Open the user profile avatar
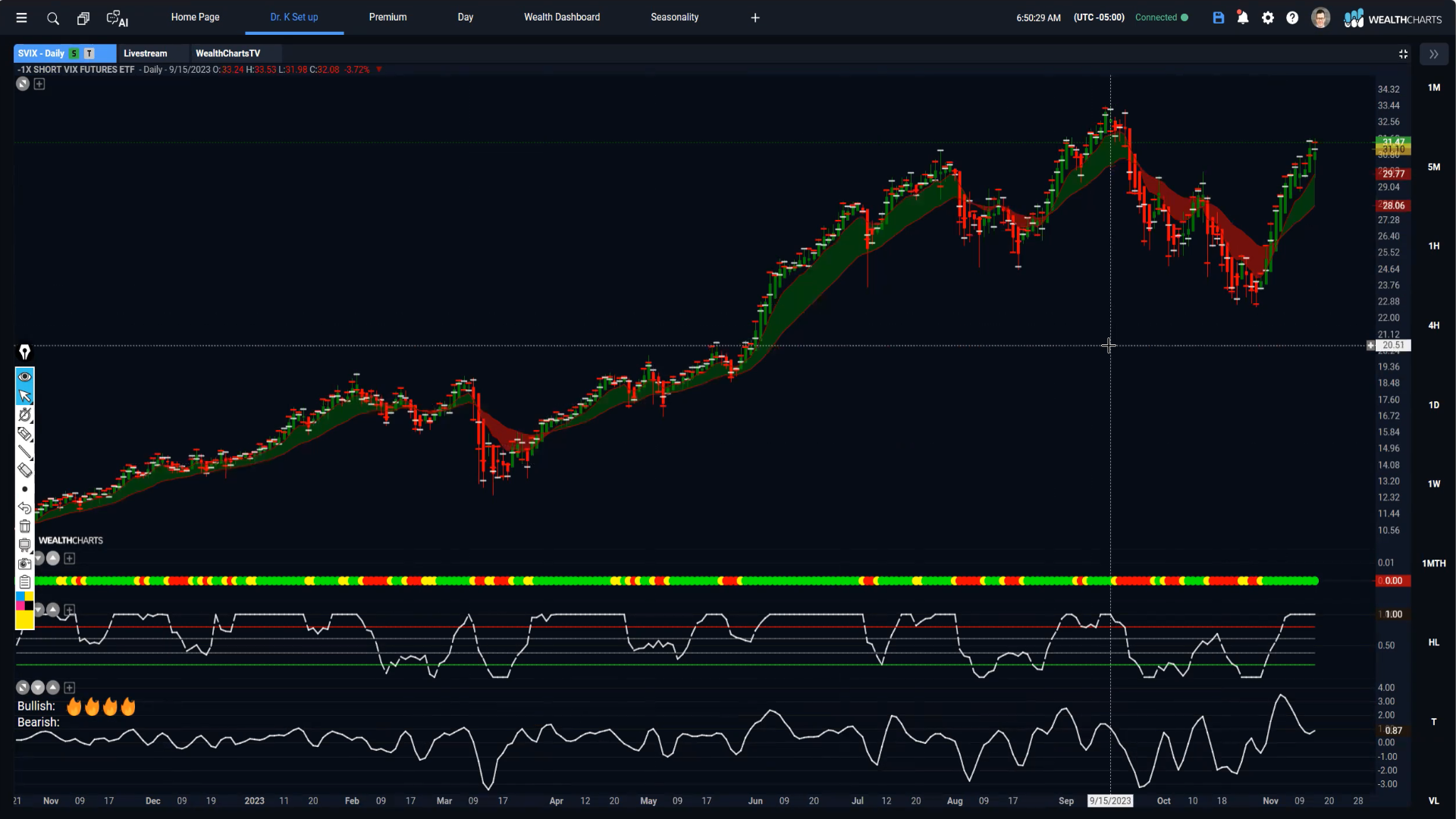The width and height of the screenshot is (1456, 819). tap(1320, 17)
